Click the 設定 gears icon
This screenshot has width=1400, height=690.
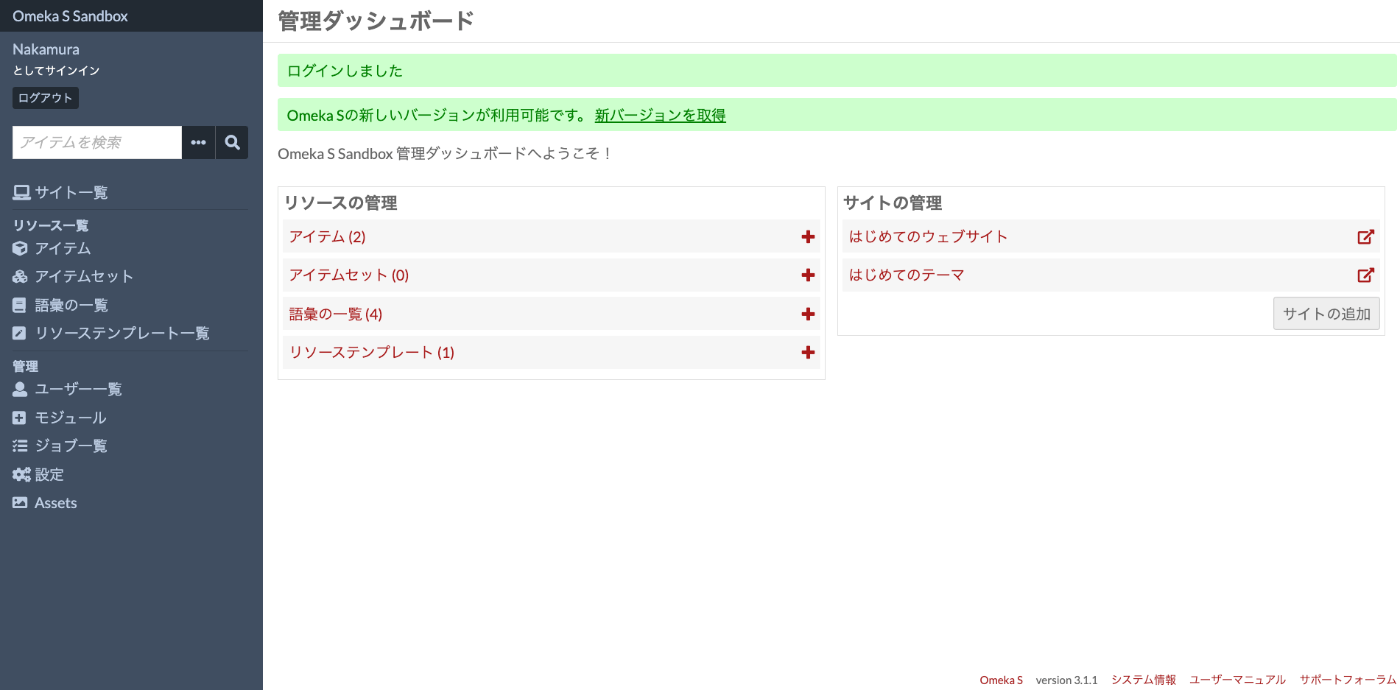pos(21,474)
